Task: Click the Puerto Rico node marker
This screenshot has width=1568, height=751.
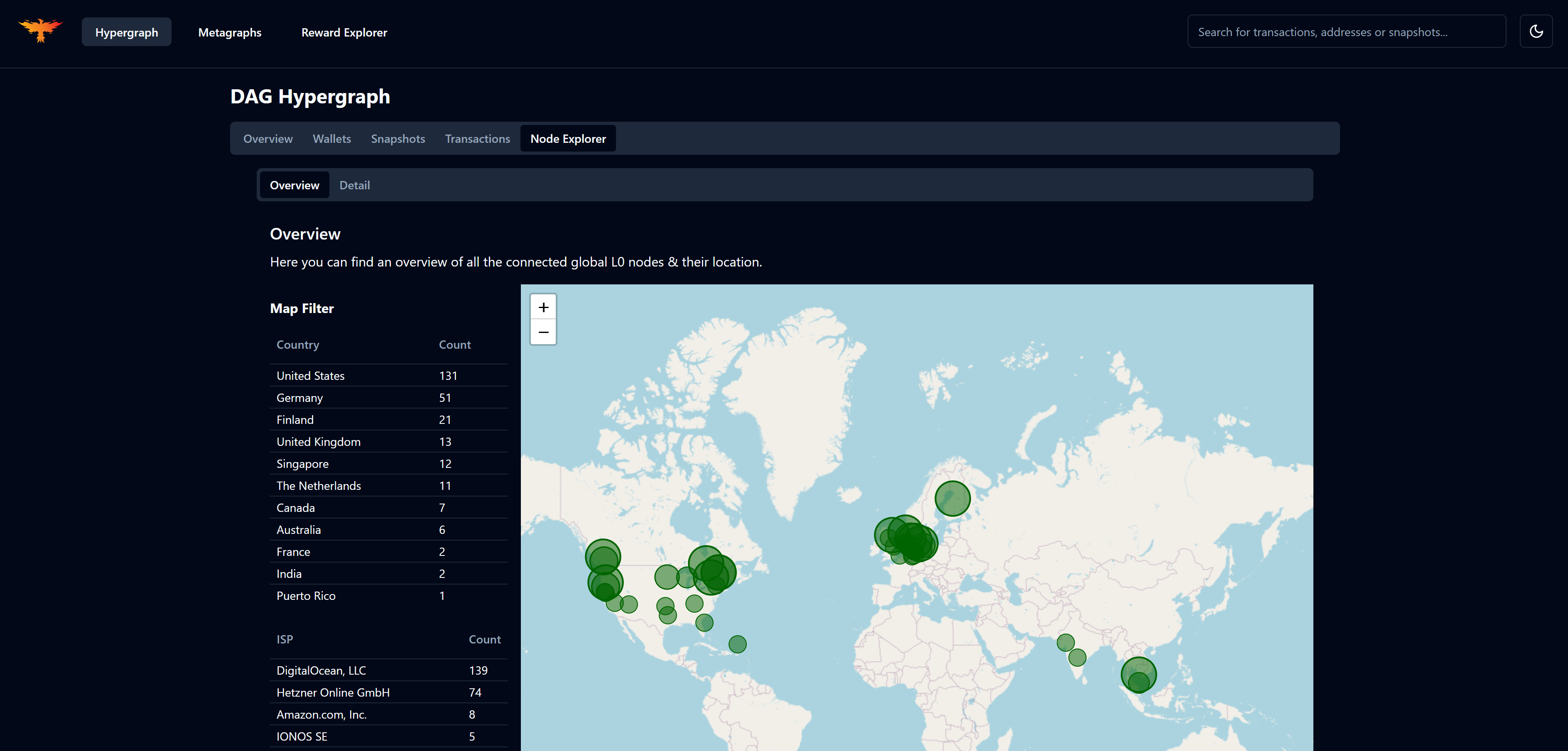Action: click(737, 644)
